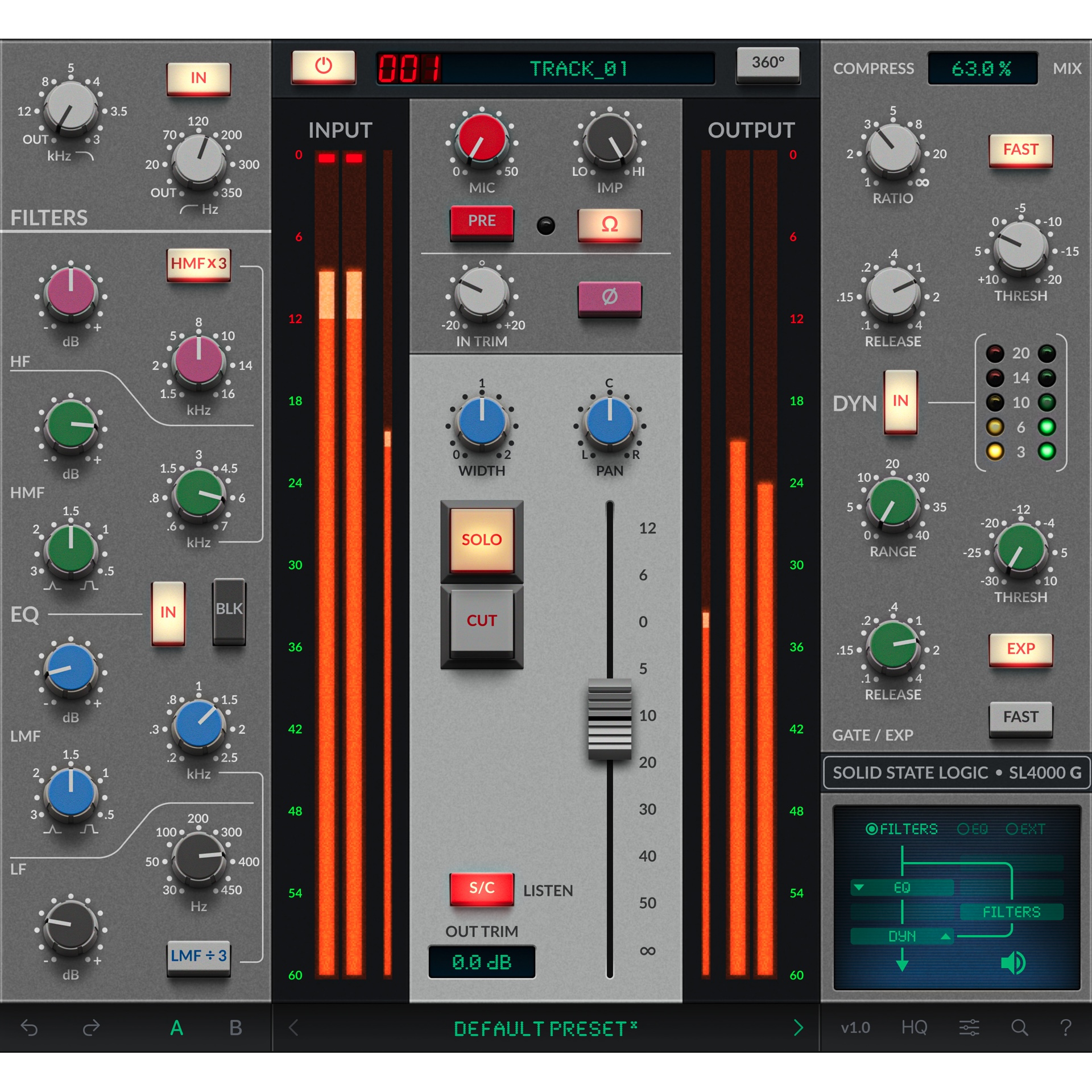Enable the EQ IN toggle
The height and width of the screenshot is (1092, 1092).
click(x=168, y=613)
